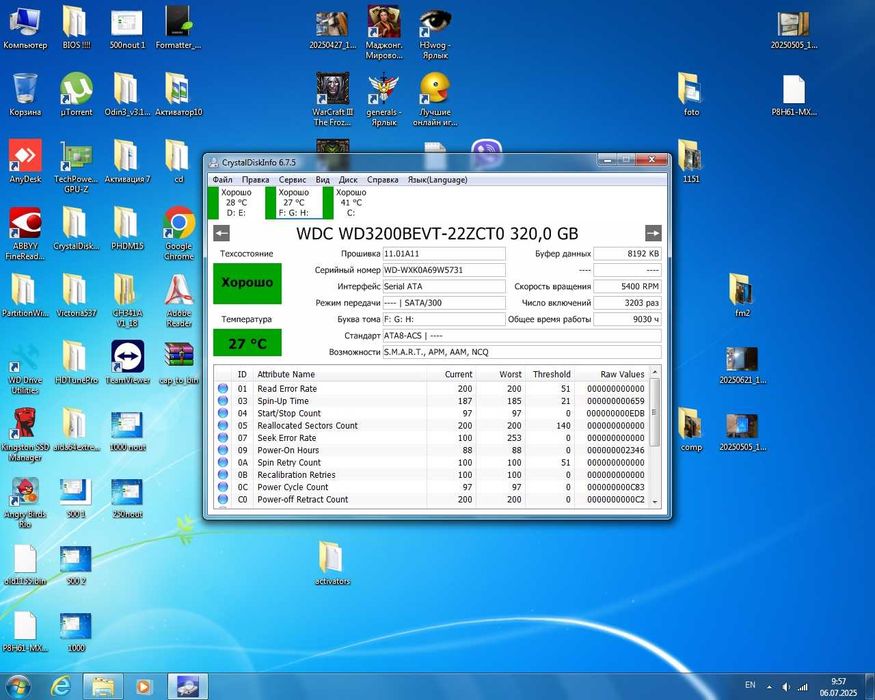This screenshot has width=875, height=700.
Task: Open the Google Chrome desktop shortcut
Action: [x=179, y=233]
